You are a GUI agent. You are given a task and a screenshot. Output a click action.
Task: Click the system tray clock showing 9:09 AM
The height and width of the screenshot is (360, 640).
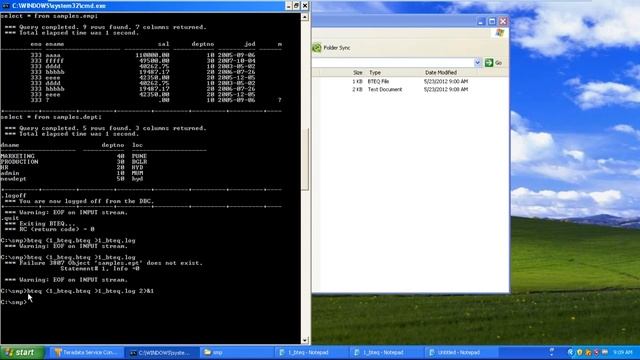[623, 352]
